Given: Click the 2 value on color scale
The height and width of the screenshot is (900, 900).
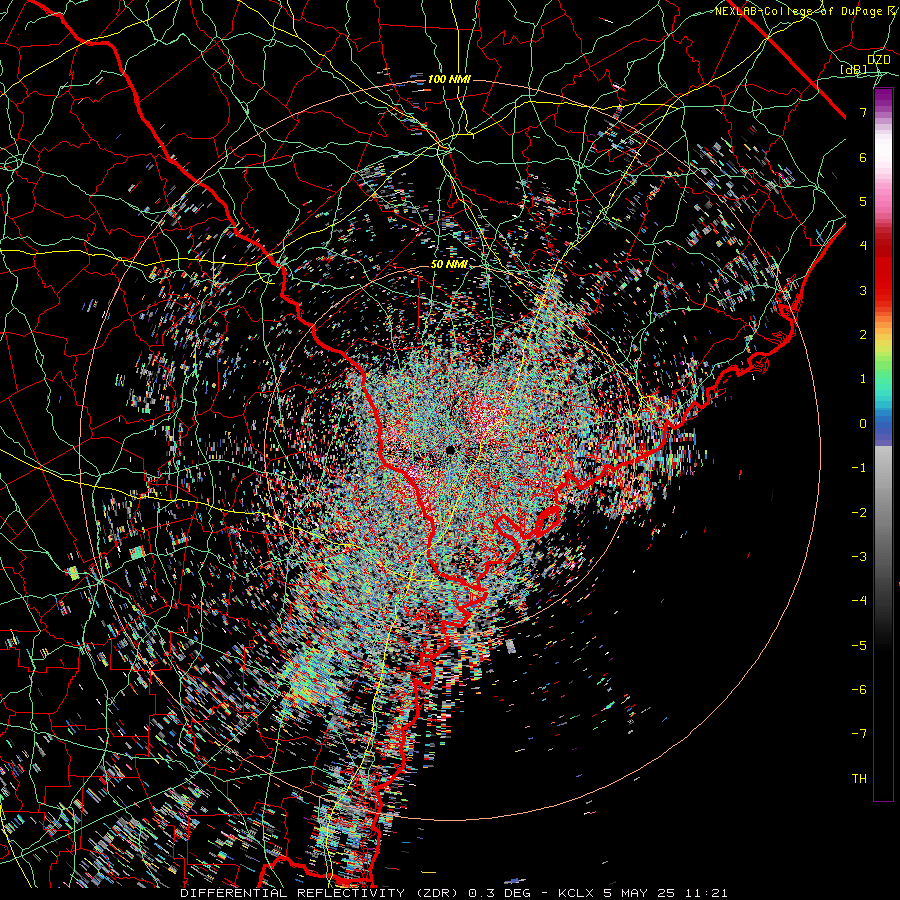Looking at the screenshot, I should point(863,335).
